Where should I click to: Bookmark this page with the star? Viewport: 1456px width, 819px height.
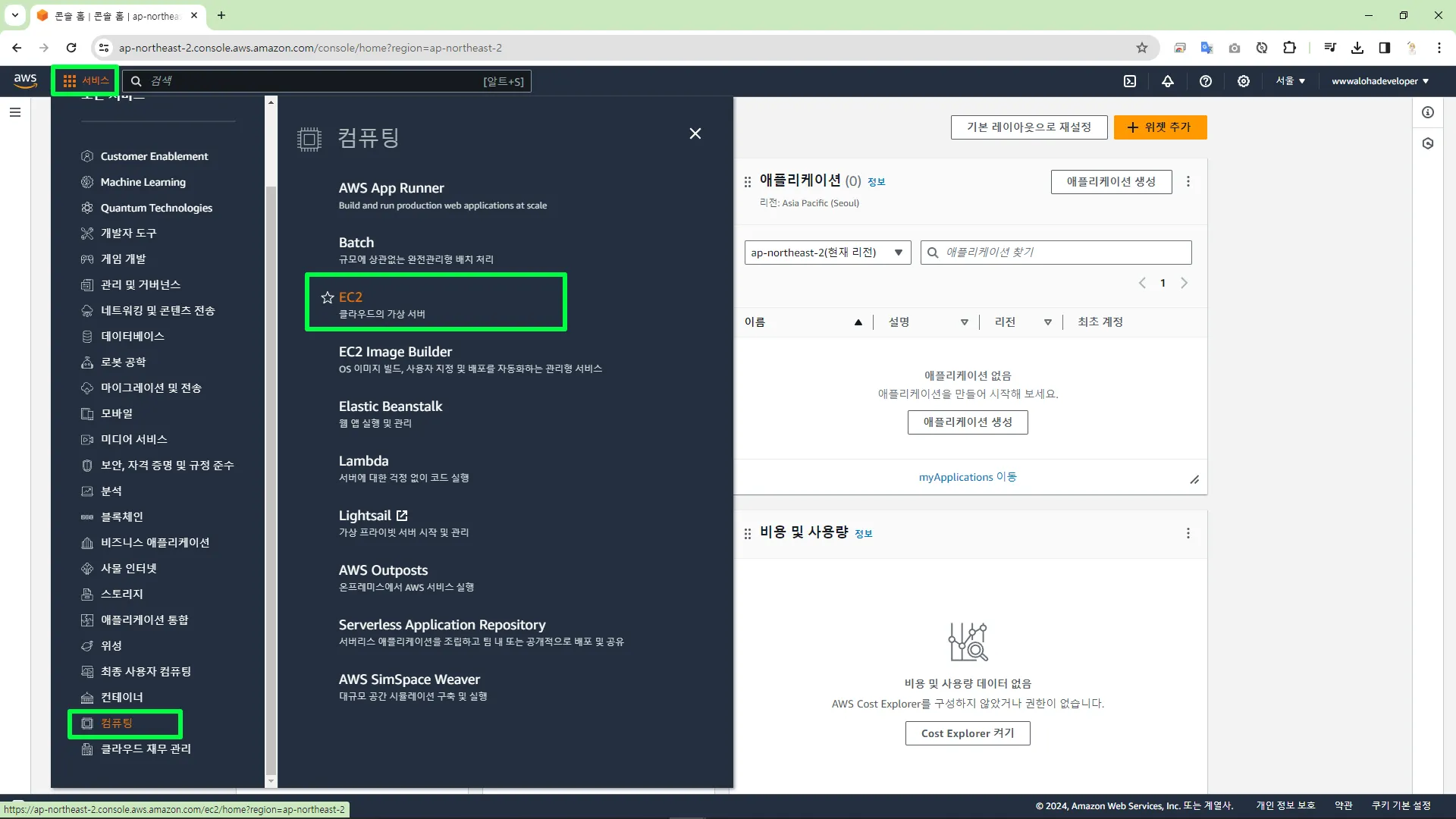(x=1142, y=48)
